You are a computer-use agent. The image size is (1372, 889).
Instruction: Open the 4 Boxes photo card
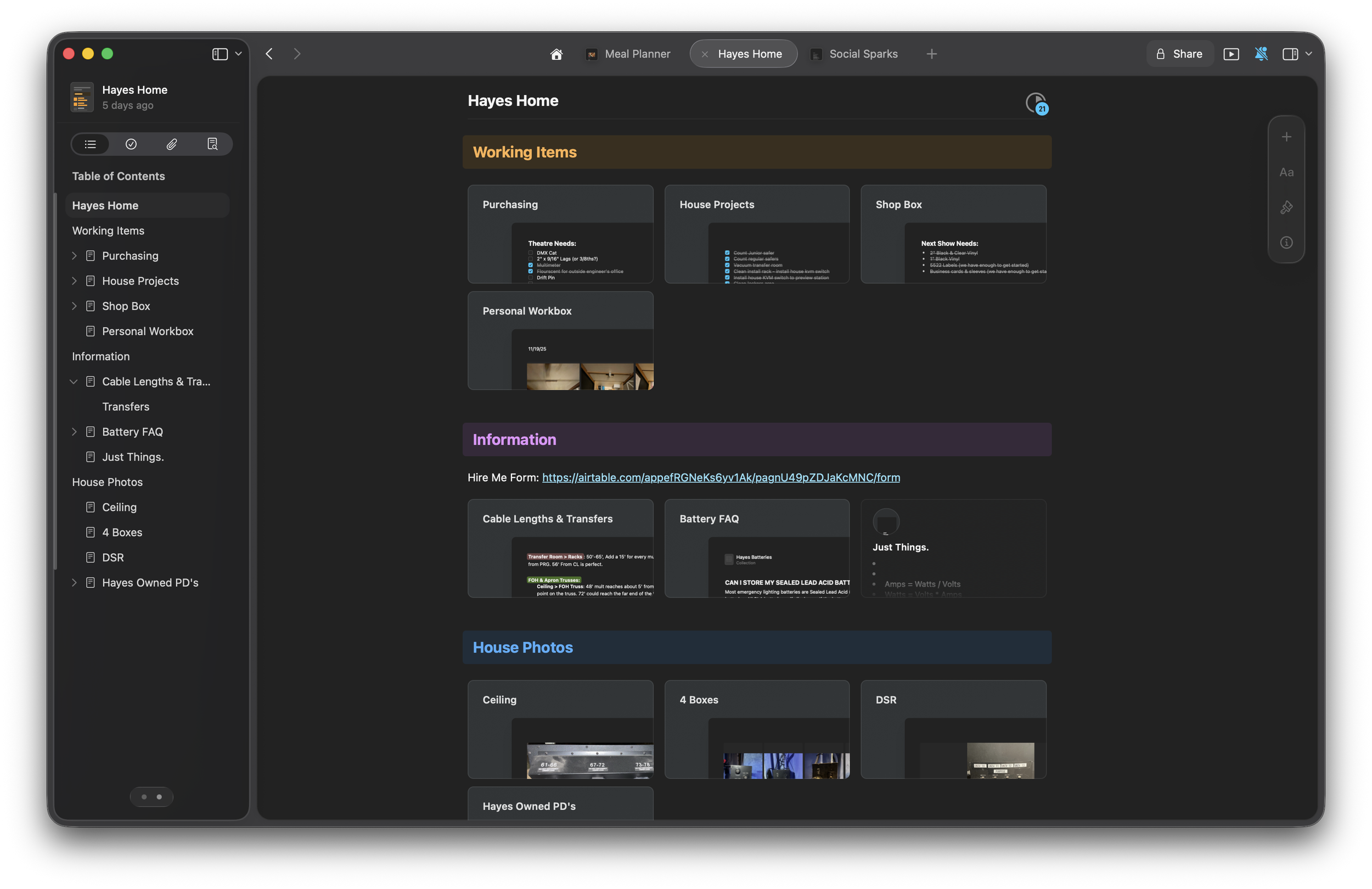click(757, 729)
